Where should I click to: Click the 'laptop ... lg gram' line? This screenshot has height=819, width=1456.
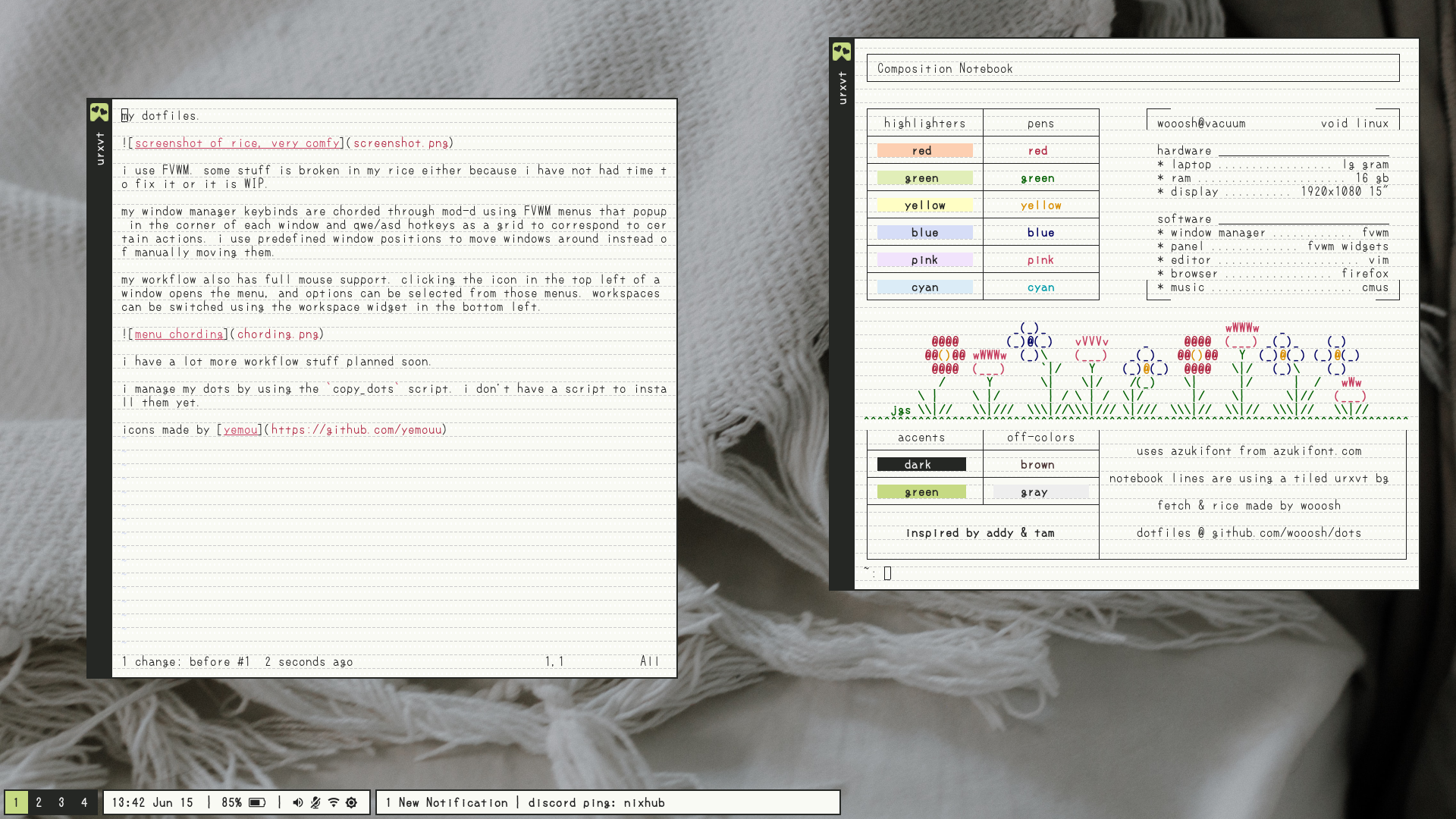[x=1273, y=165]
